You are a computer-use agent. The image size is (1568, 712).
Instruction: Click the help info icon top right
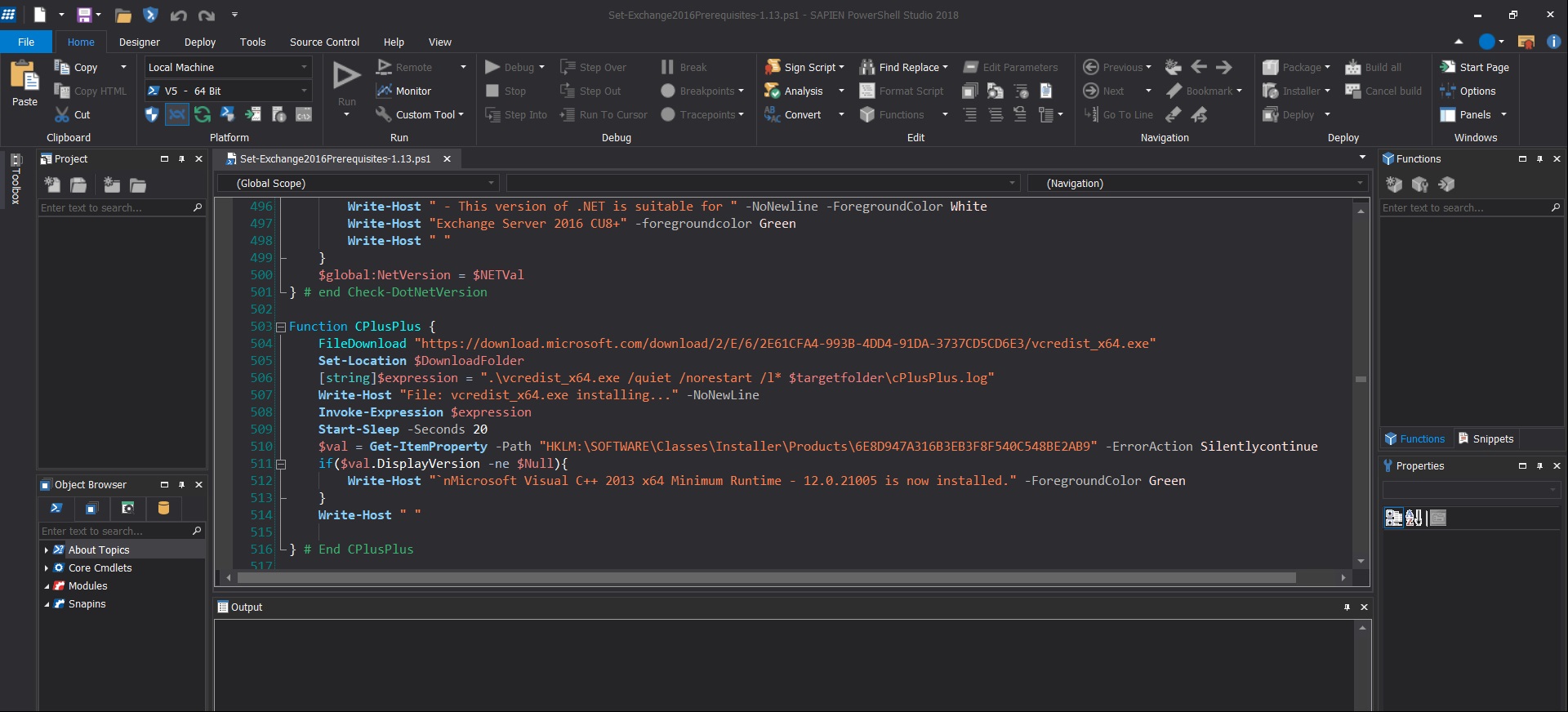[x=1553, y=42]
